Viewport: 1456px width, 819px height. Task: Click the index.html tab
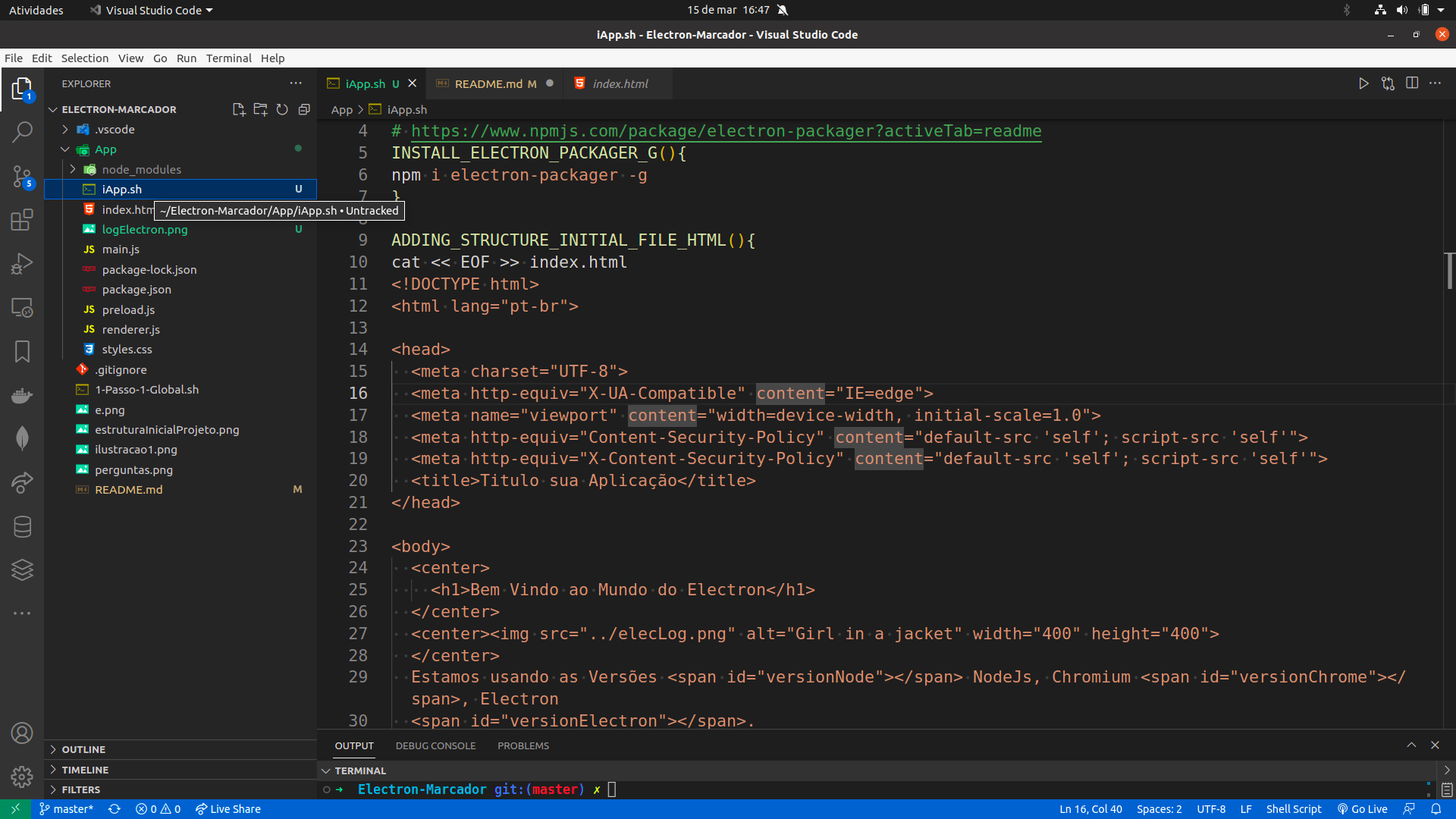[619, 83]
